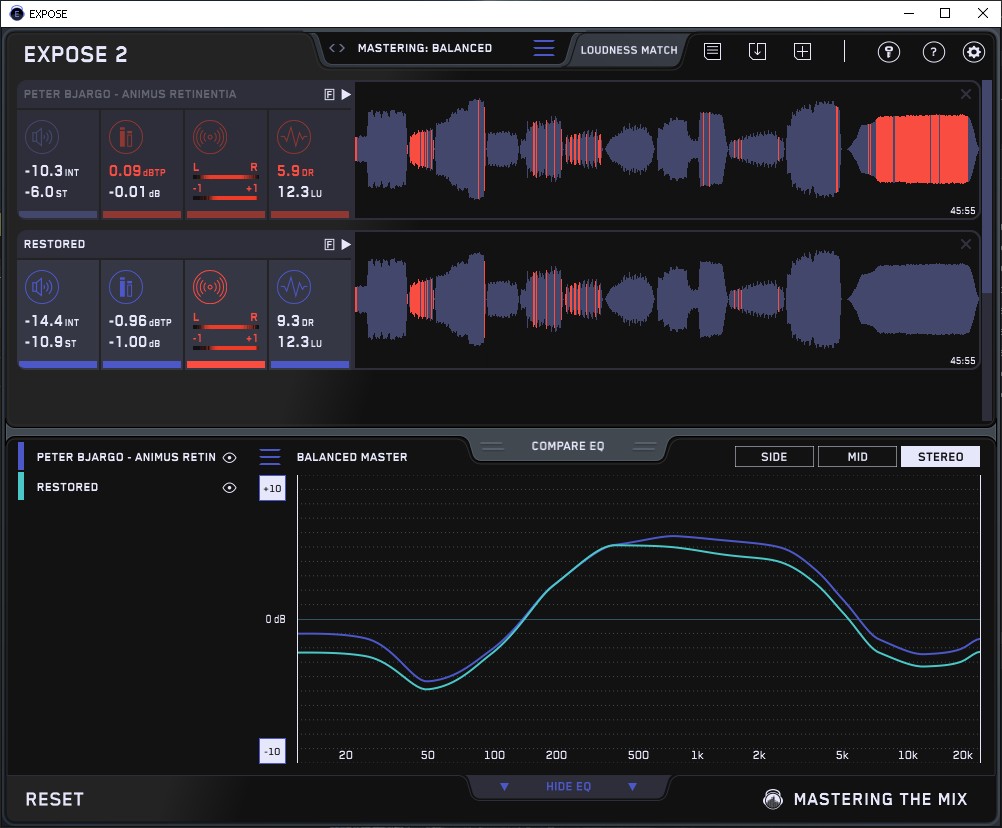This screenshot has width=1002, height=828.
Task: Remove the RESTORED track with its X
Action: tap(966, 244)
